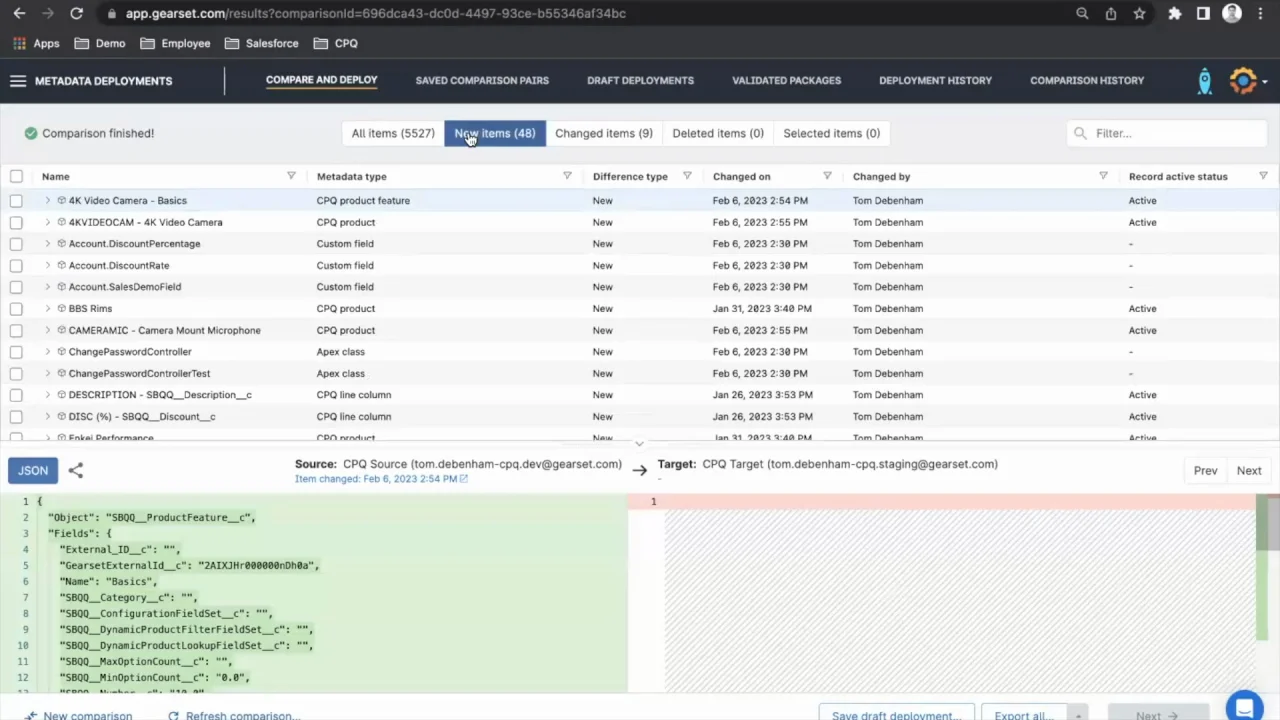Click the Record active status filter icon
This screenshot has width=1280, height=720.
coord(1263,176)
